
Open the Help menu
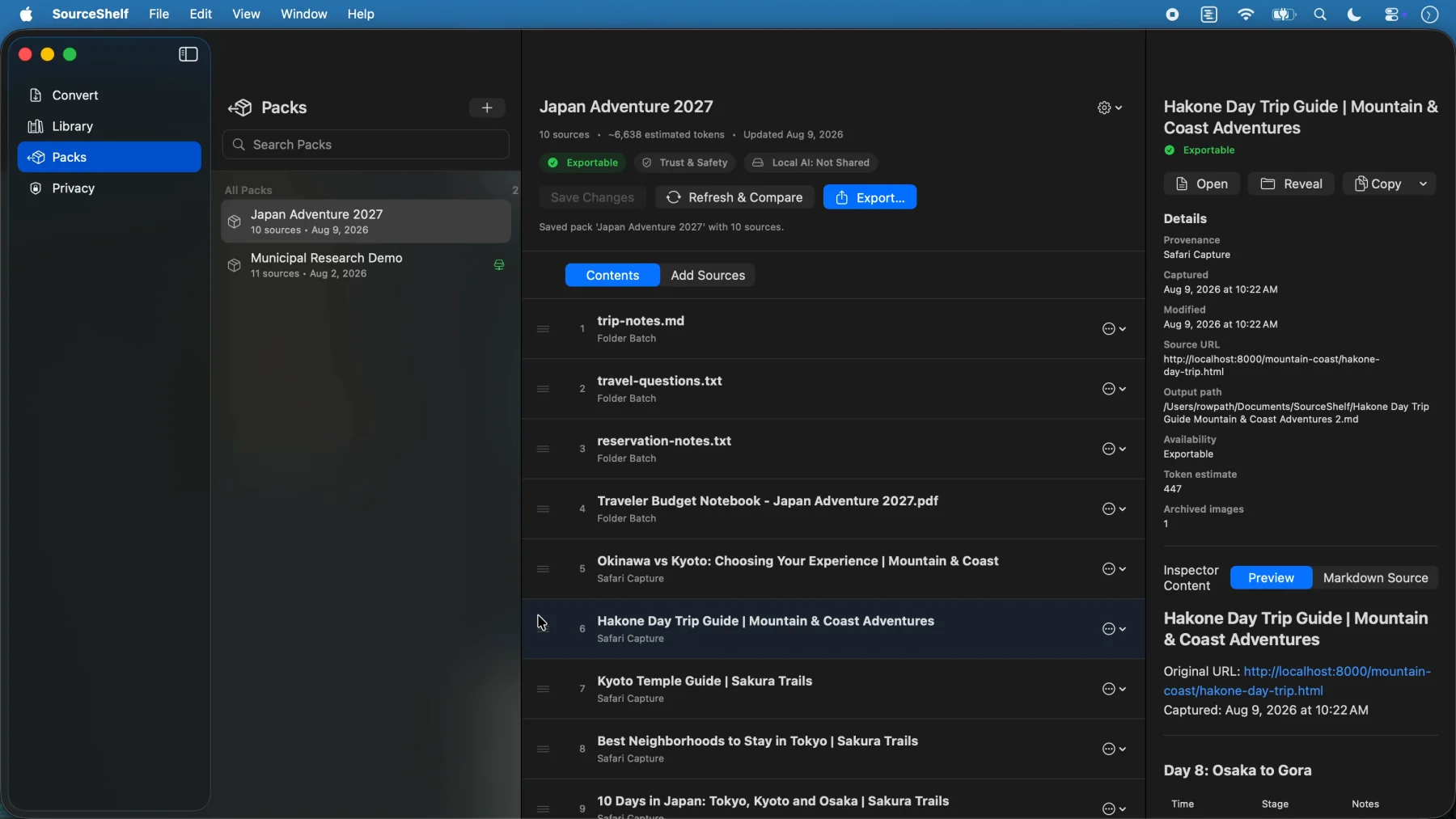coord(361,14)
